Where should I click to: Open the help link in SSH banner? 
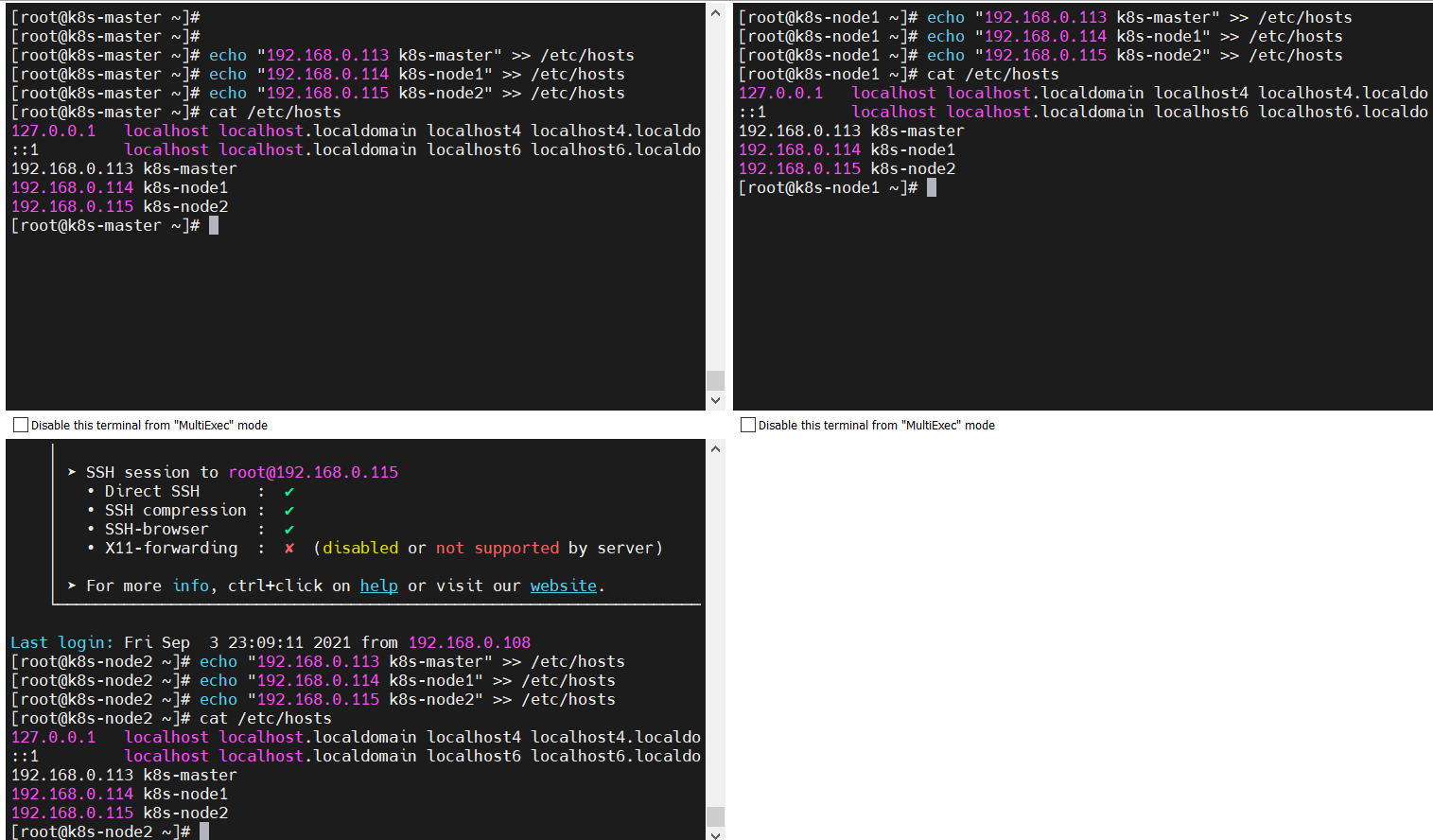[x=379, y=586]
